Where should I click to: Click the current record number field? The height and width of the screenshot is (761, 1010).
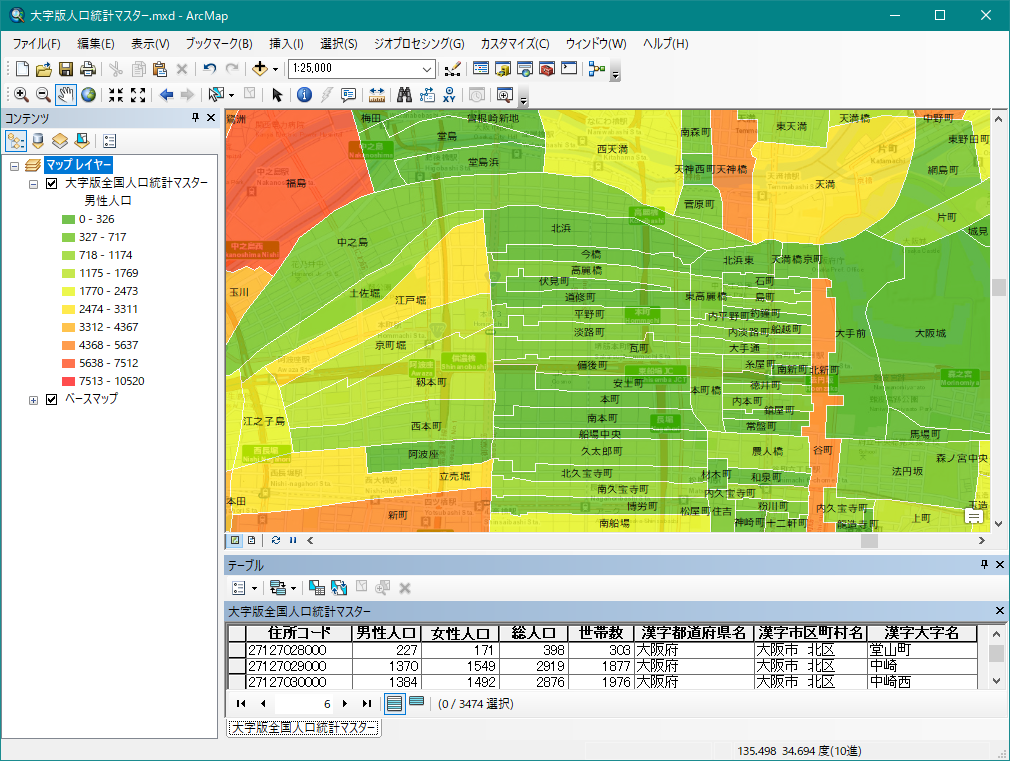pos(304,704)
